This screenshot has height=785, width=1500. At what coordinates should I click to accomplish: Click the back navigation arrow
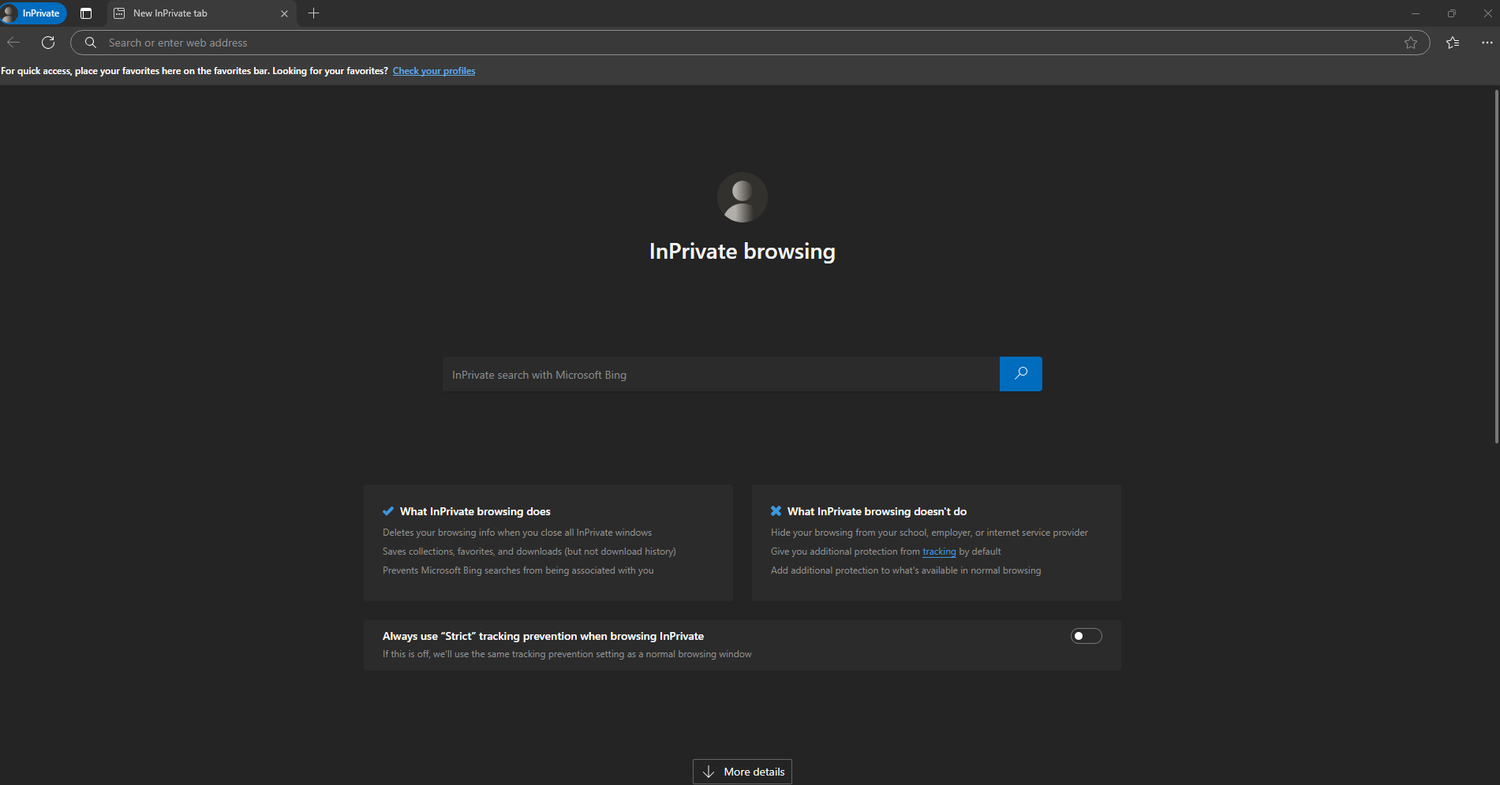click(x=14, y=42)
